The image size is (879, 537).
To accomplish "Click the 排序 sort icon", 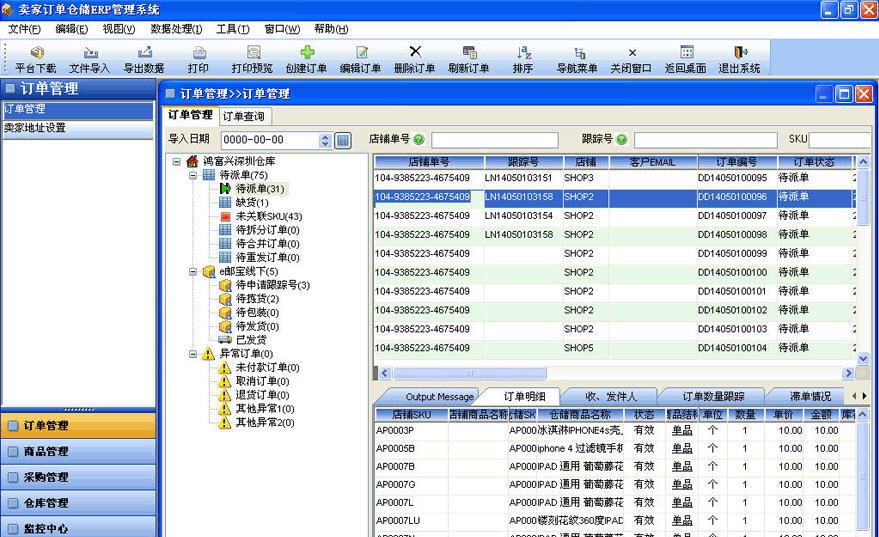I will 524,53.
